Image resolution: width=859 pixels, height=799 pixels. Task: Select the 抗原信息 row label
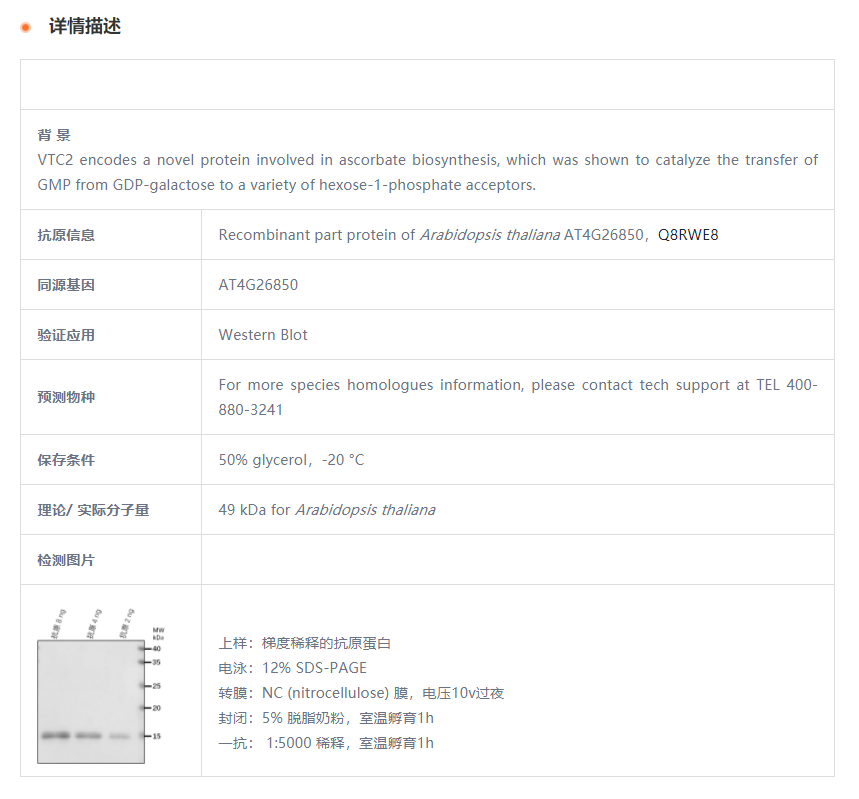[x=66, y=235]
